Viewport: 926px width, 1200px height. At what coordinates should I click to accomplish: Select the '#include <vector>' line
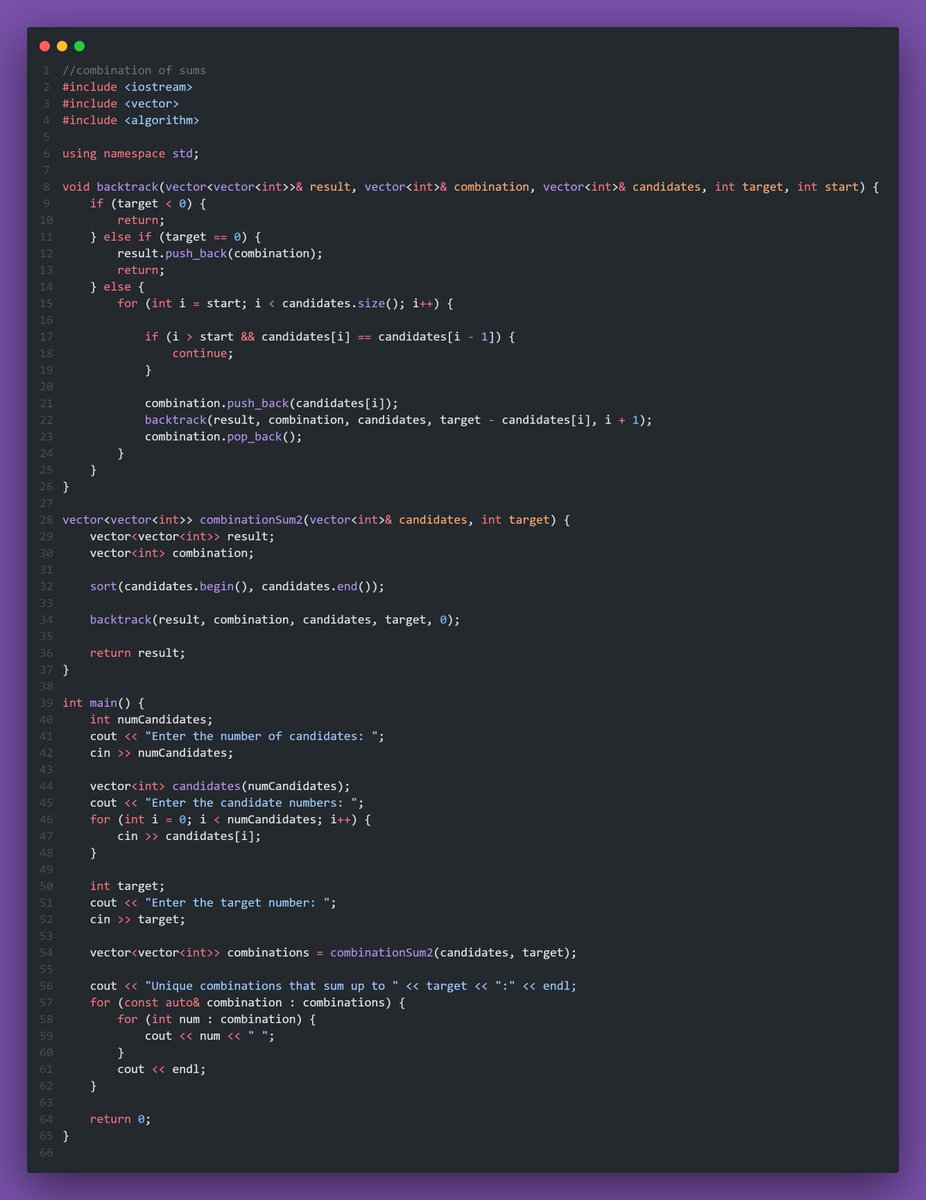(120, 104)
